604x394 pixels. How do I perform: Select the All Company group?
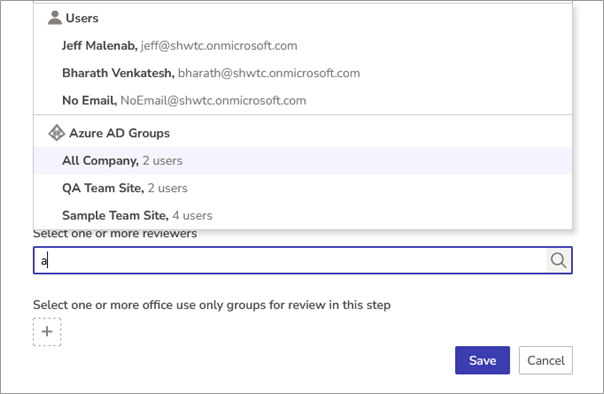303,161
